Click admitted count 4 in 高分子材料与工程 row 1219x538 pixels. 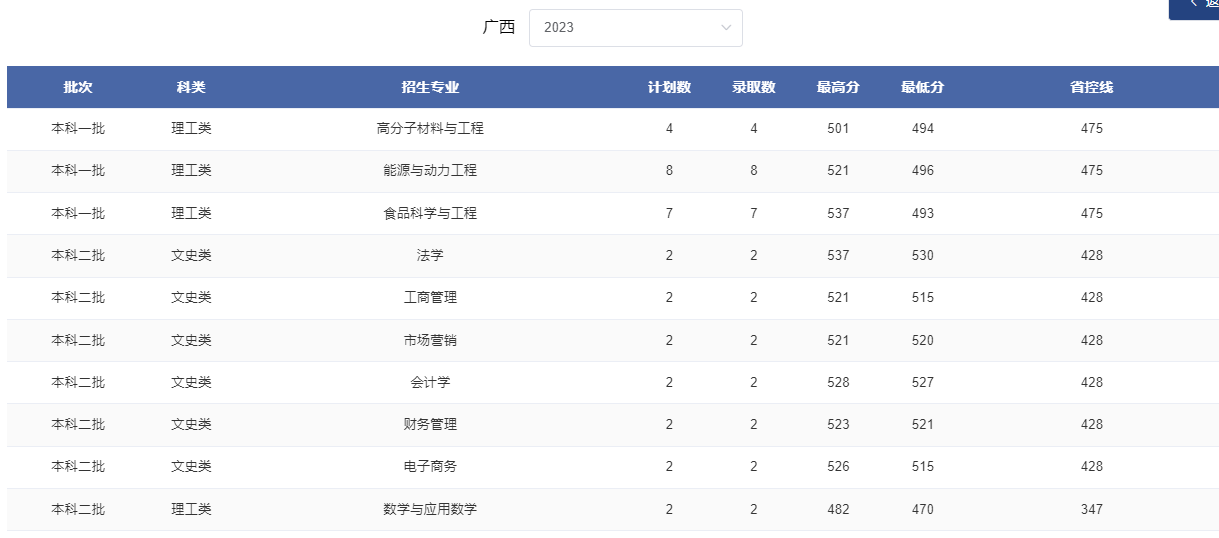[x=754, y=129]
